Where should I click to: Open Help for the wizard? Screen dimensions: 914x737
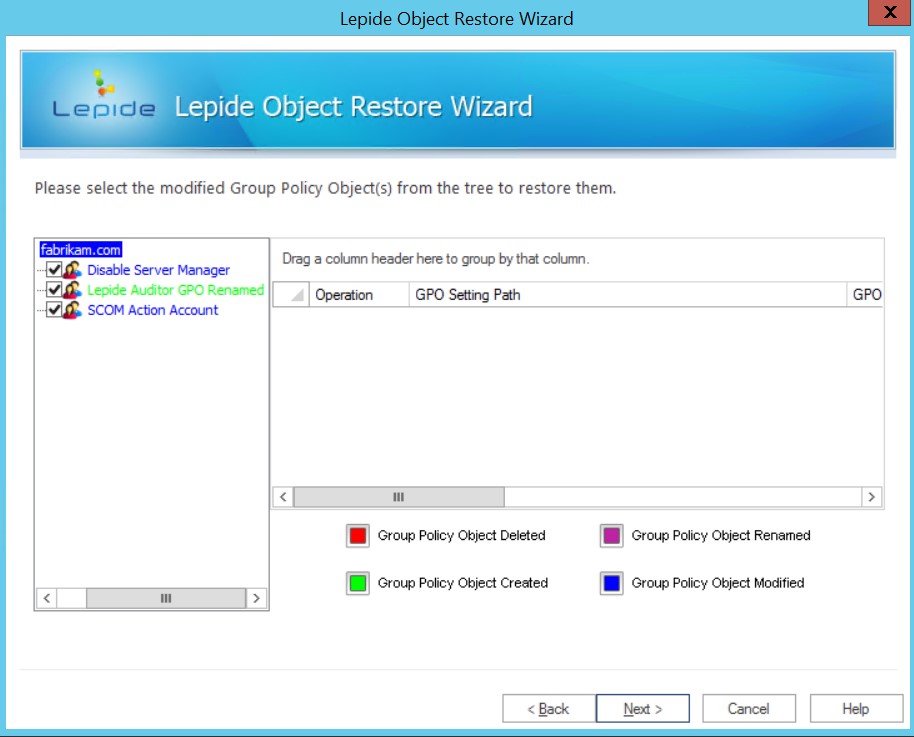tap(855, 709)
